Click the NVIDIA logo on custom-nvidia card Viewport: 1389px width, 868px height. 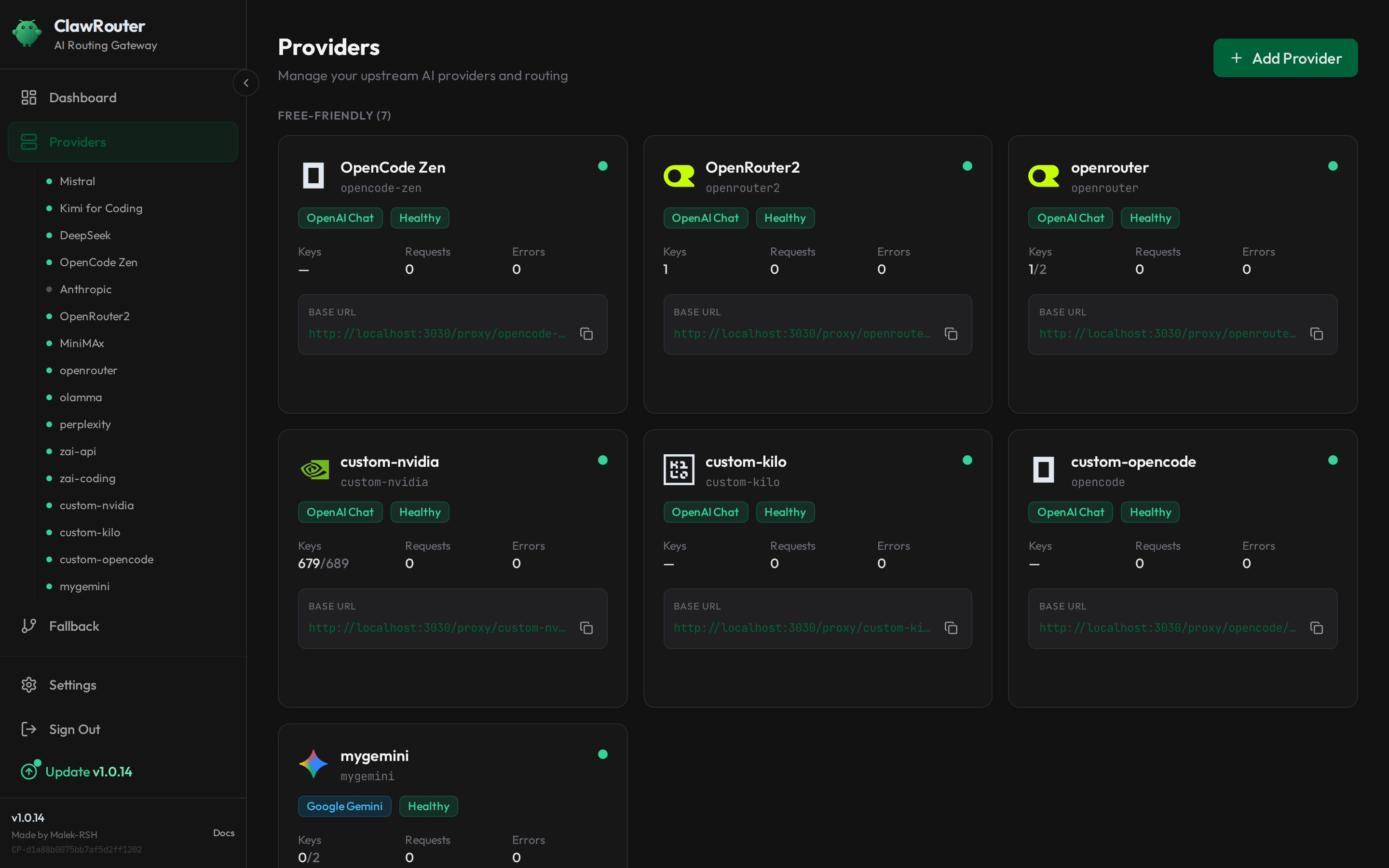pos(313,470)
